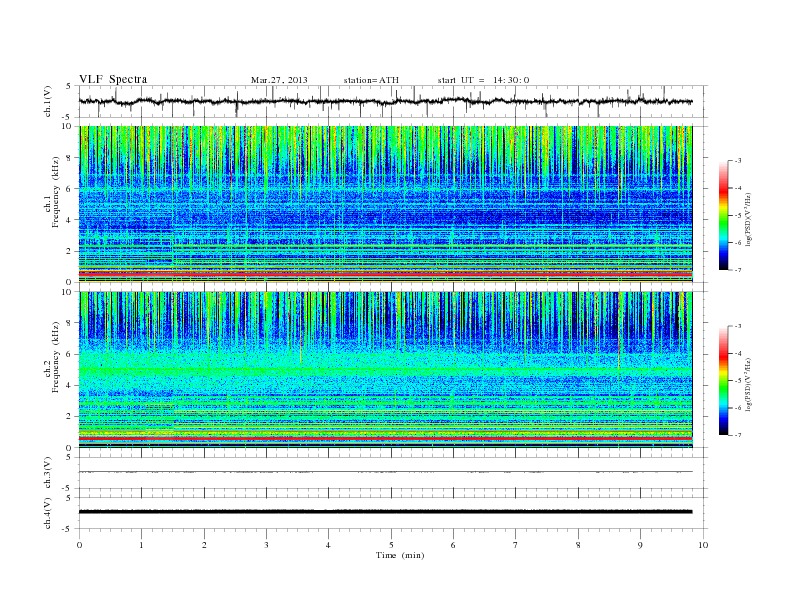
Task: Click the time axis tick label "3"
Action: (266, 545)
